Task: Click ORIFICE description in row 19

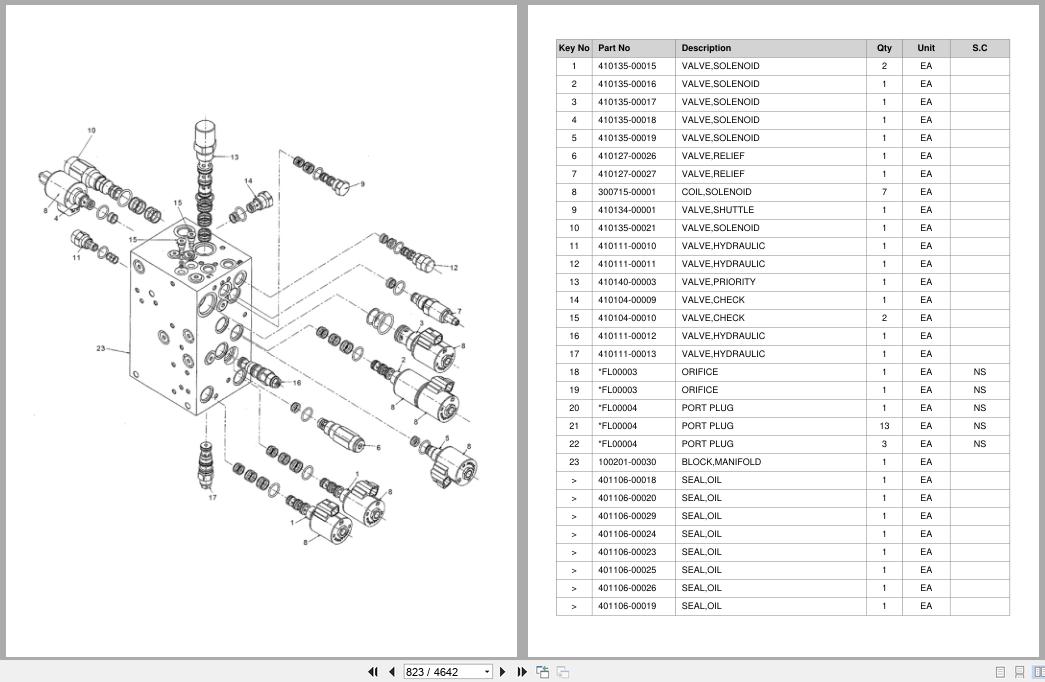Action: pyautogui.click(x=699, y=390)
